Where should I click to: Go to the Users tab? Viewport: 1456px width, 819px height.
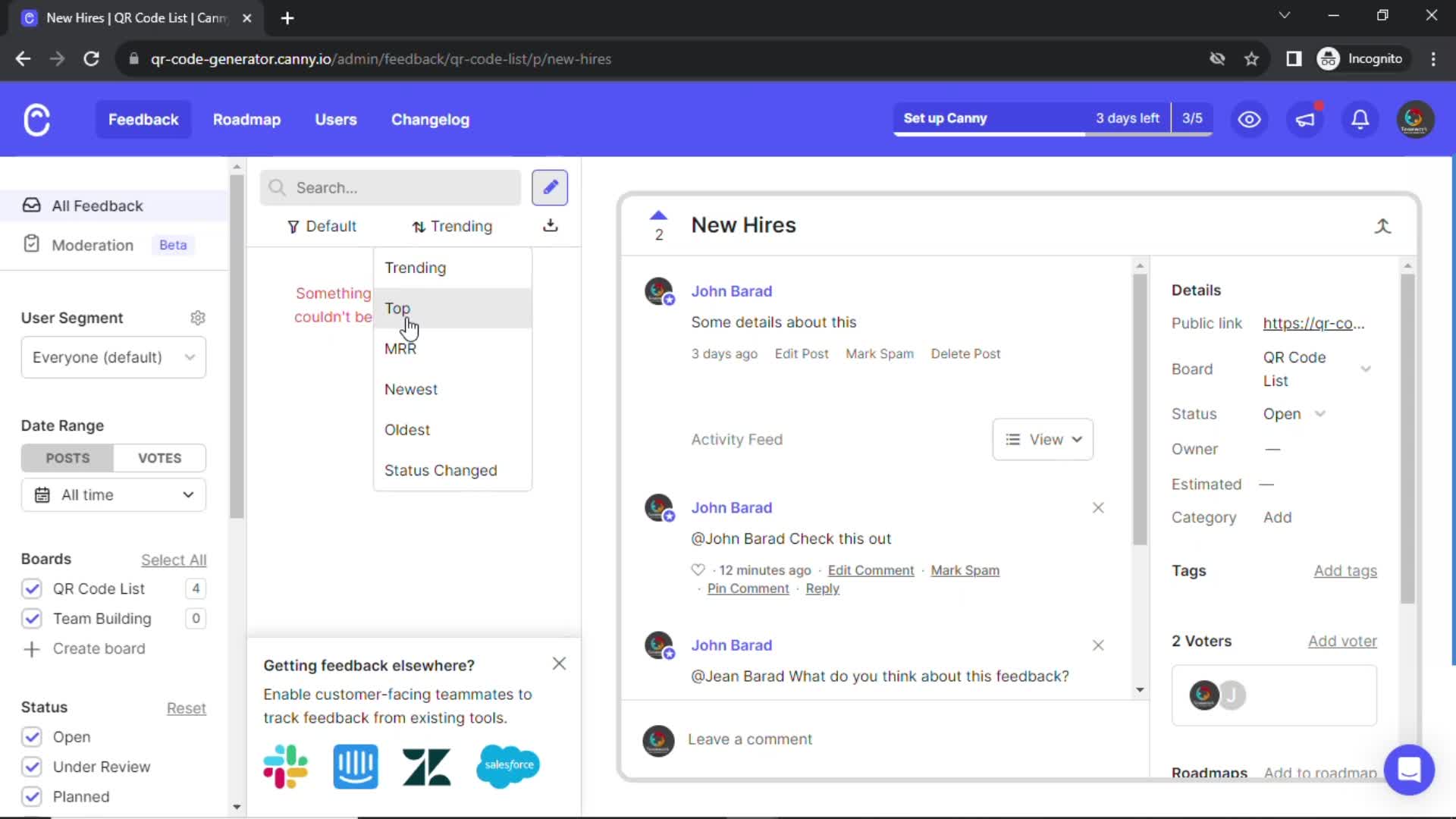point(336,120)
